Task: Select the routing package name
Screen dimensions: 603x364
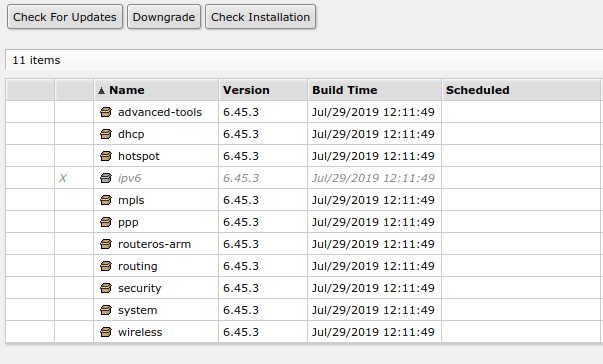Action: point(138,266)
